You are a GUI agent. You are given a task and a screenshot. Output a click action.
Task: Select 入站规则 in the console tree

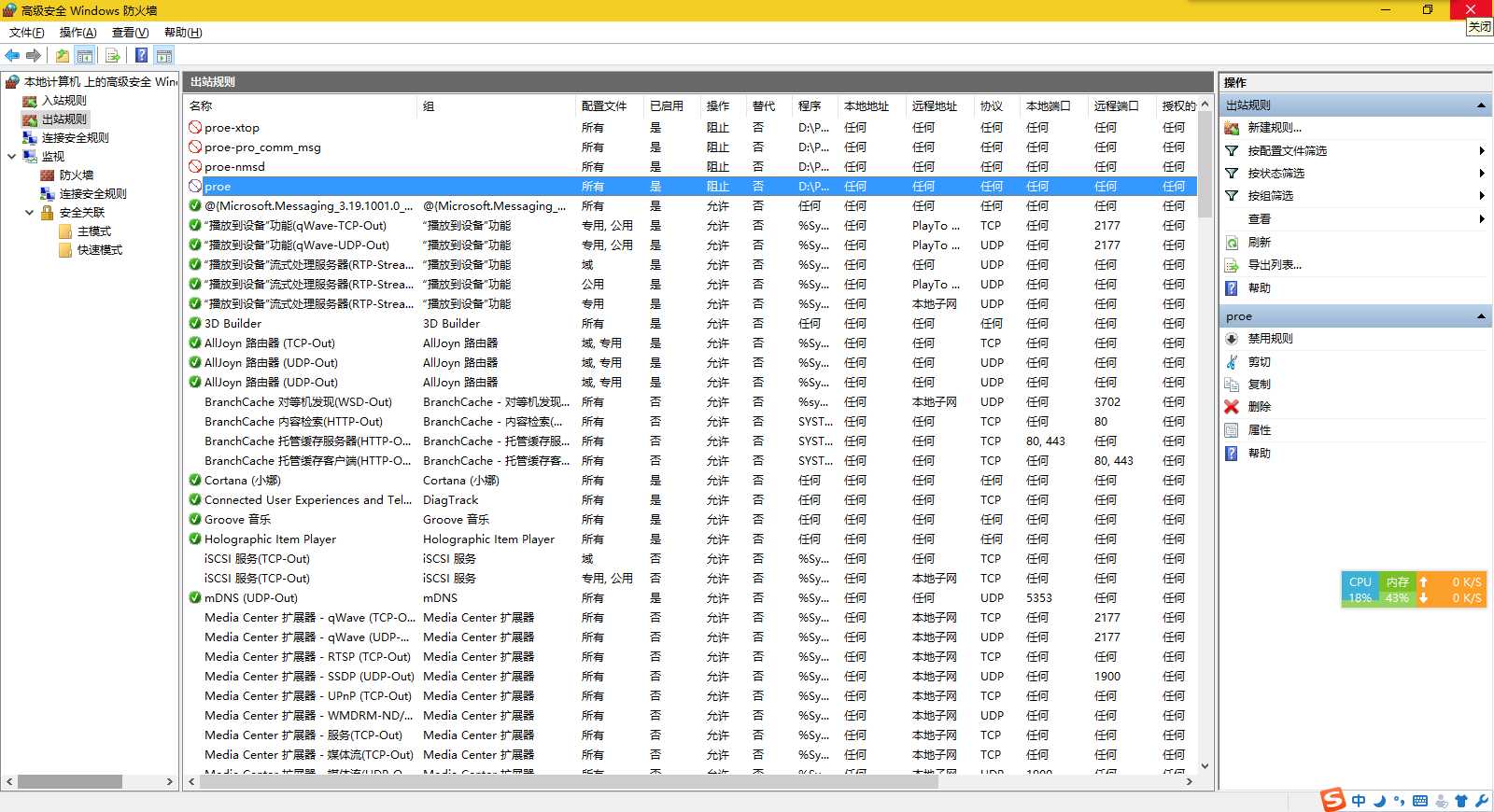(63, 101)
